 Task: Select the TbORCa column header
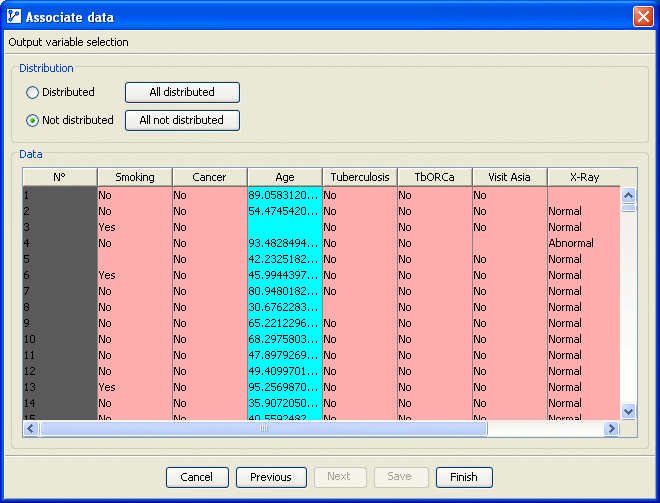[x=435, y=177]
